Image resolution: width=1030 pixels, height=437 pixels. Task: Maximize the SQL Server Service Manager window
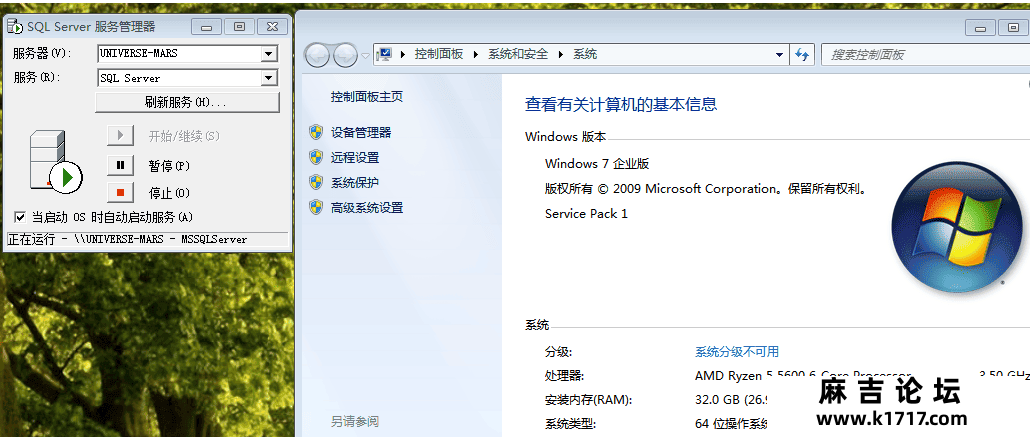(x=239, y=27)
